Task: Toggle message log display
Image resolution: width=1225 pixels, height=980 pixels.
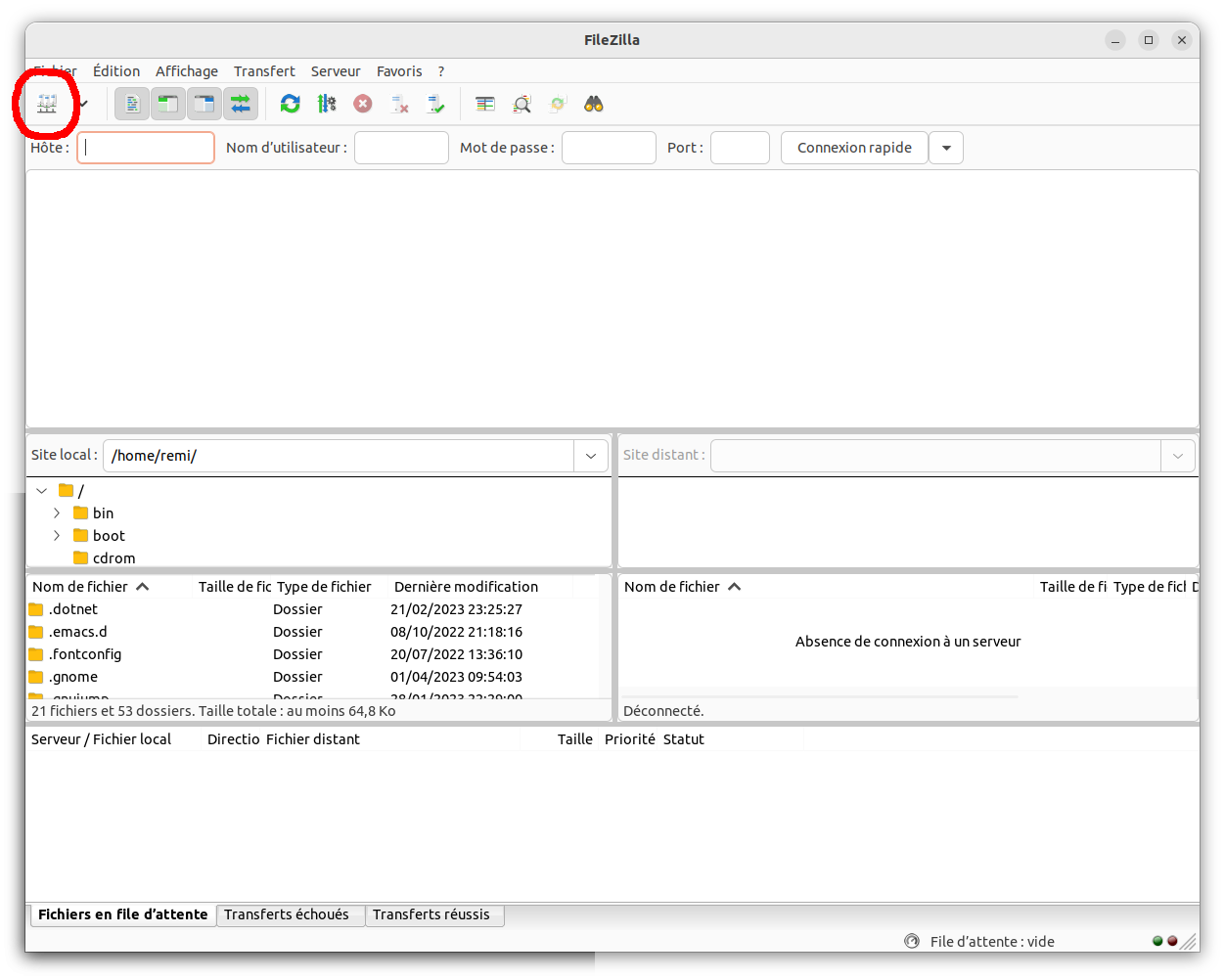Action: coord(132,104)
